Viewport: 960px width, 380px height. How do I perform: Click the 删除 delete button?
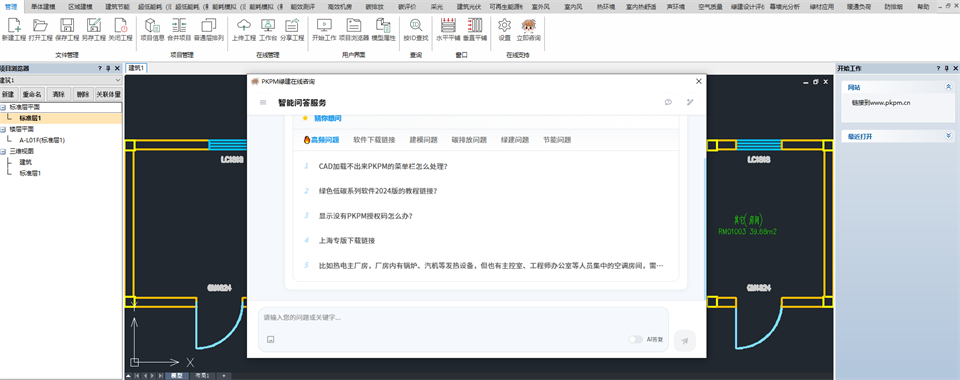(83, 94)
